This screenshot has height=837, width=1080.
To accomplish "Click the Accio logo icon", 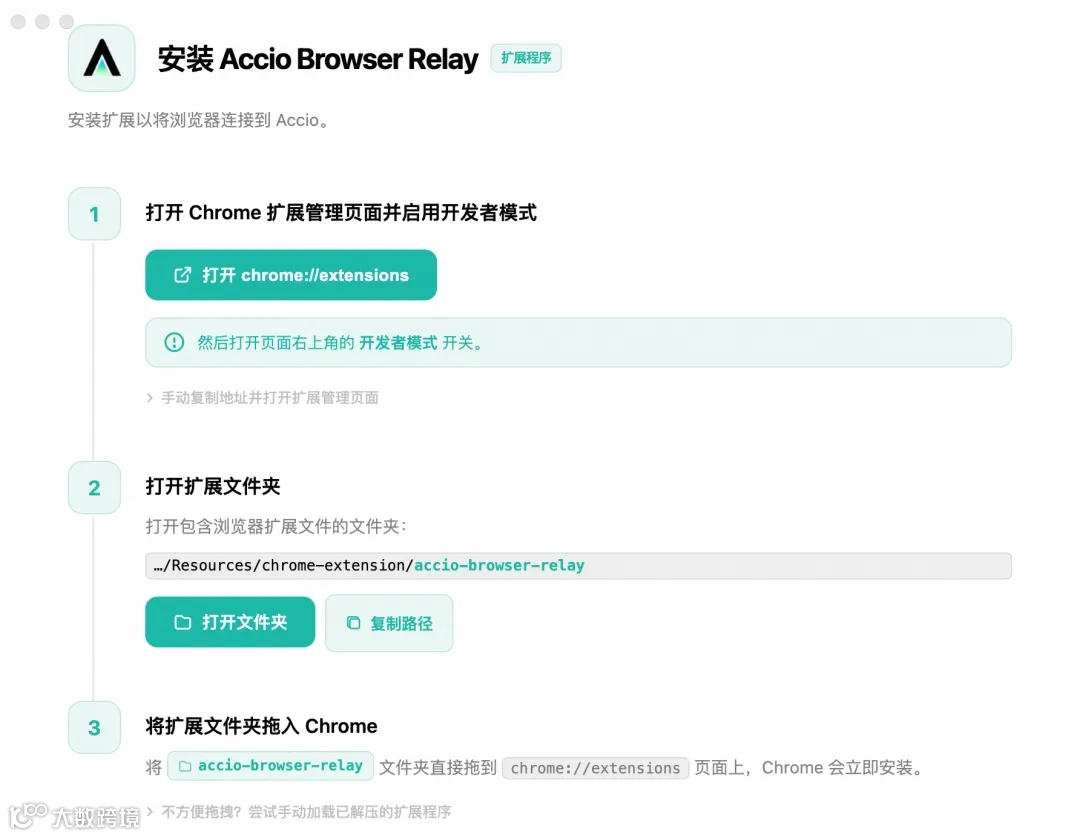I will click(x=101, y=58).
